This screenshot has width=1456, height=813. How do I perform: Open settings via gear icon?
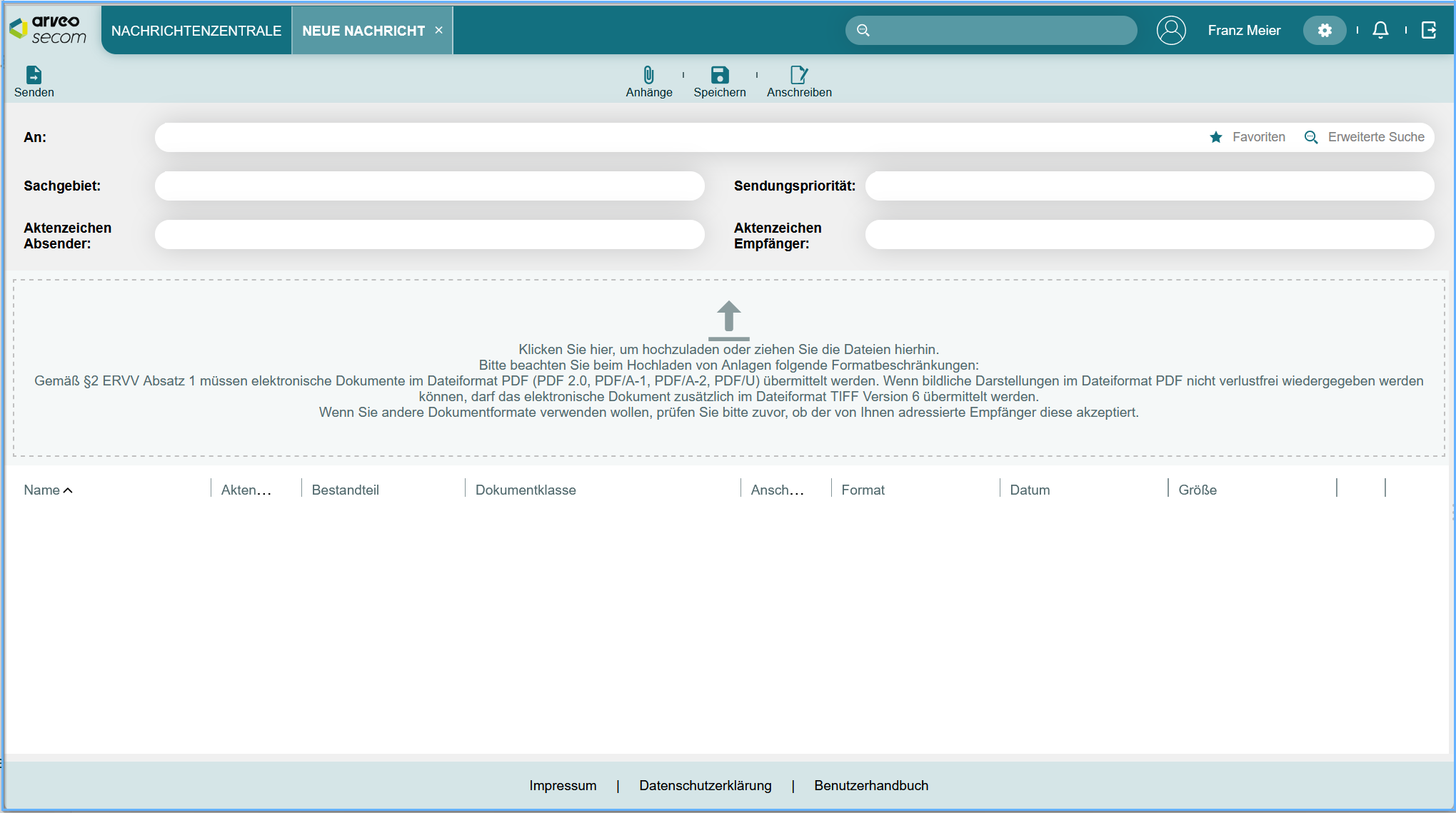click(x=1324, y=31)
